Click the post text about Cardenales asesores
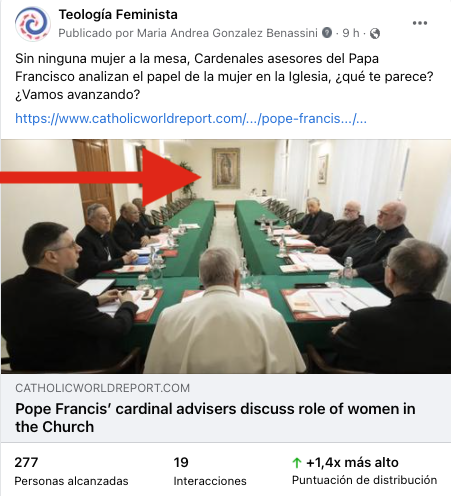This screenshot has width=451, height=496. click(224, 76)
